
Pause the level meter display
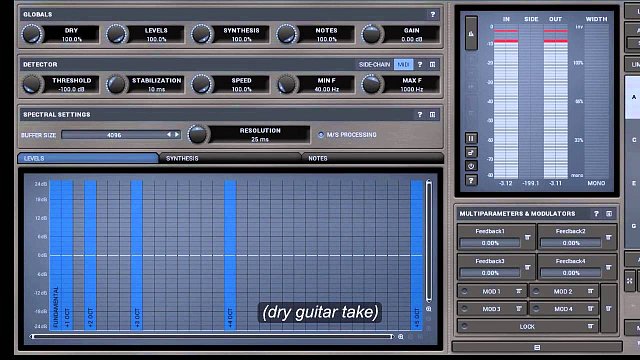pos(471,138)
